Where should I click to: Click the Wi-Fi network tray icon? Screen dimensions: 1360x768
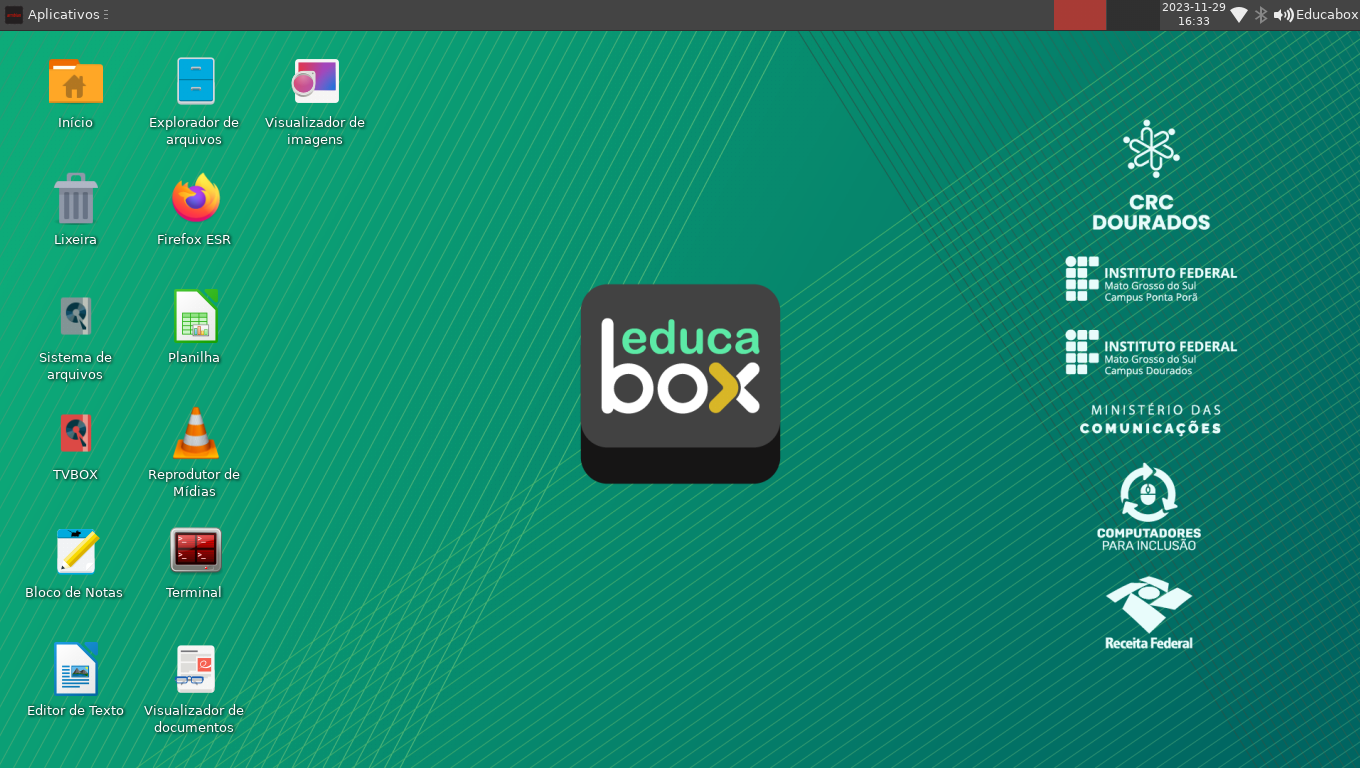[1239, 15]
